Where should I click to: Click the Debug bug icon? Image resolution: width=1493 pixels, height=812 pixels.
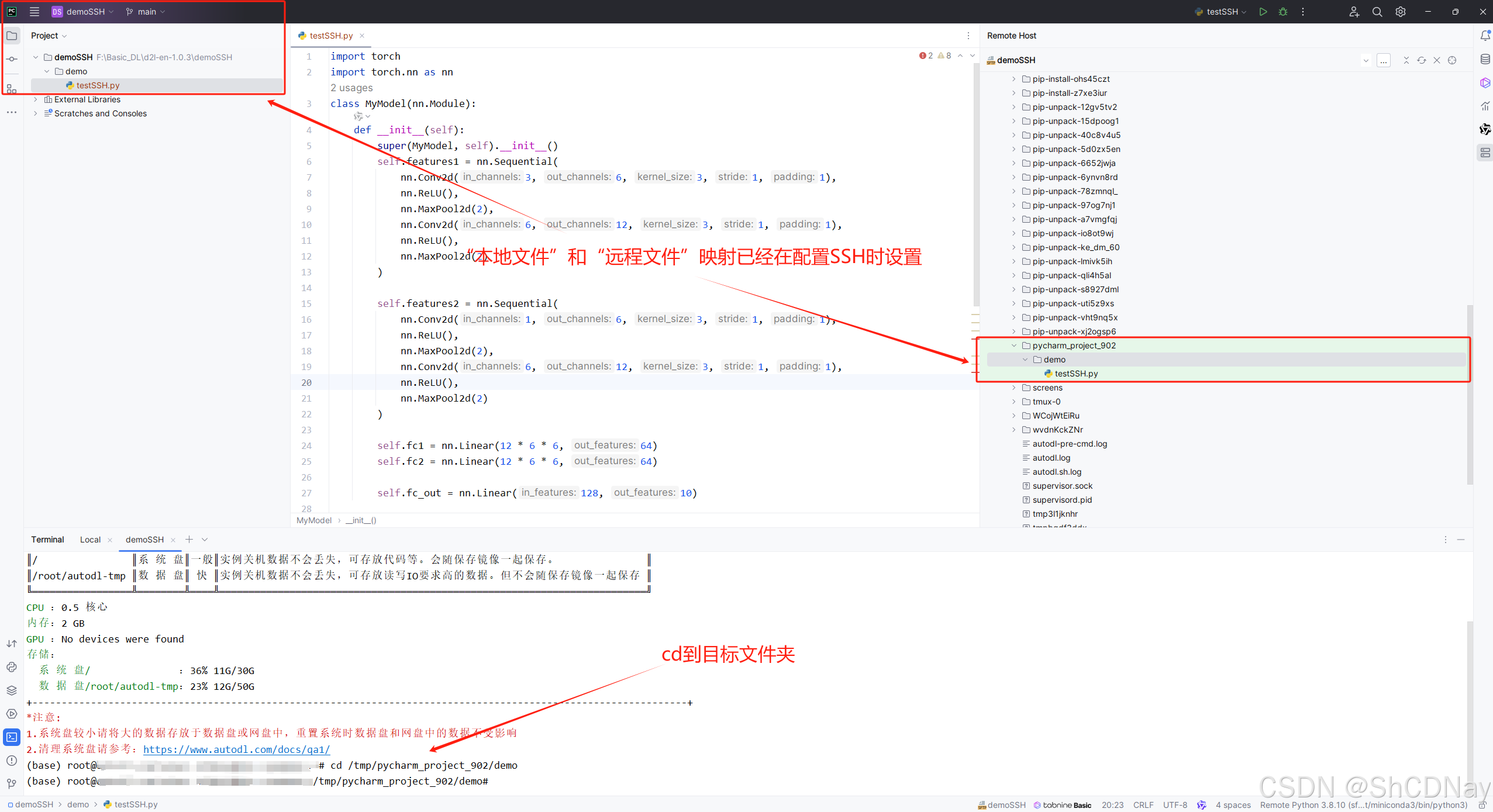pos(1283,12)
